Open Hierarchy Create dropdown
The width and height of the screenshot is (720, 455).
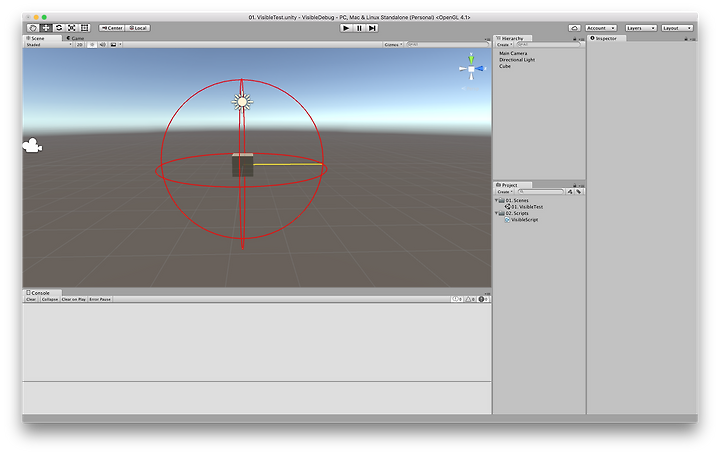[504, 45]
